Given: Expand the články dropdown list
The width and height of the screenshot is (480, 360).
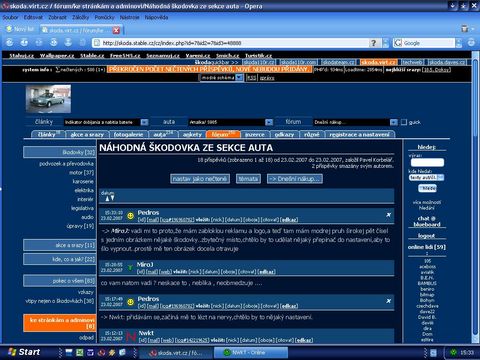Looking at the screenshot, I should click(144, 122).
